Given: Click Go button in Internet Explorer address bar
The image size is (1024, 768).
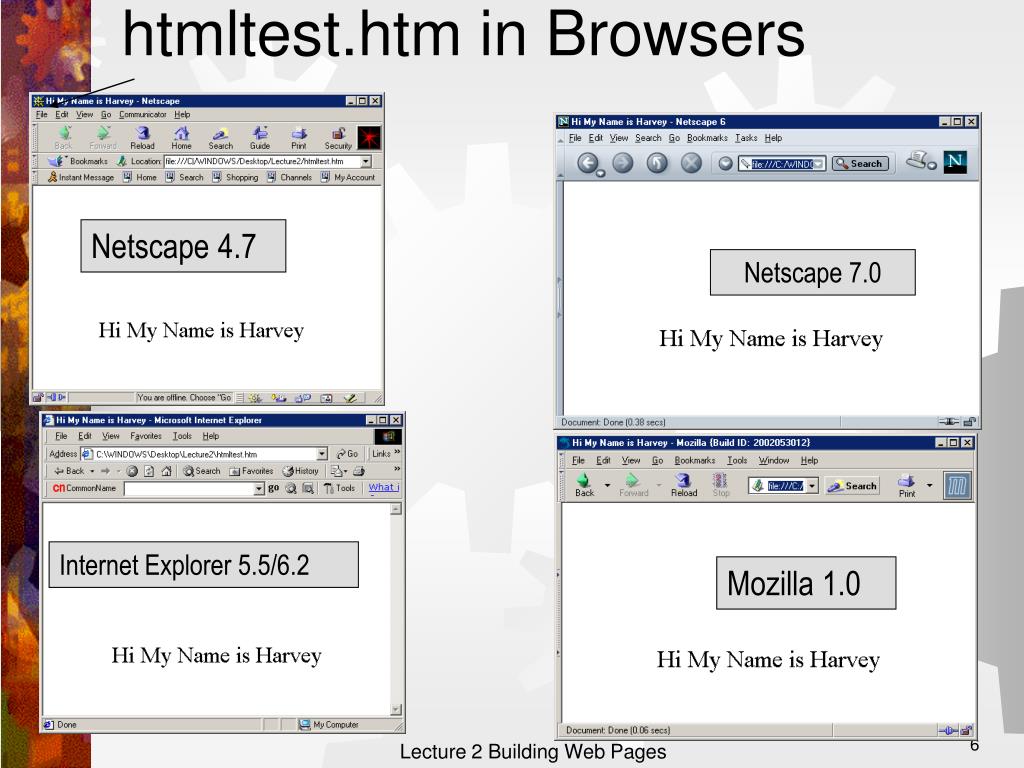Looking at the screenshot, I should (x=347, y=454).
